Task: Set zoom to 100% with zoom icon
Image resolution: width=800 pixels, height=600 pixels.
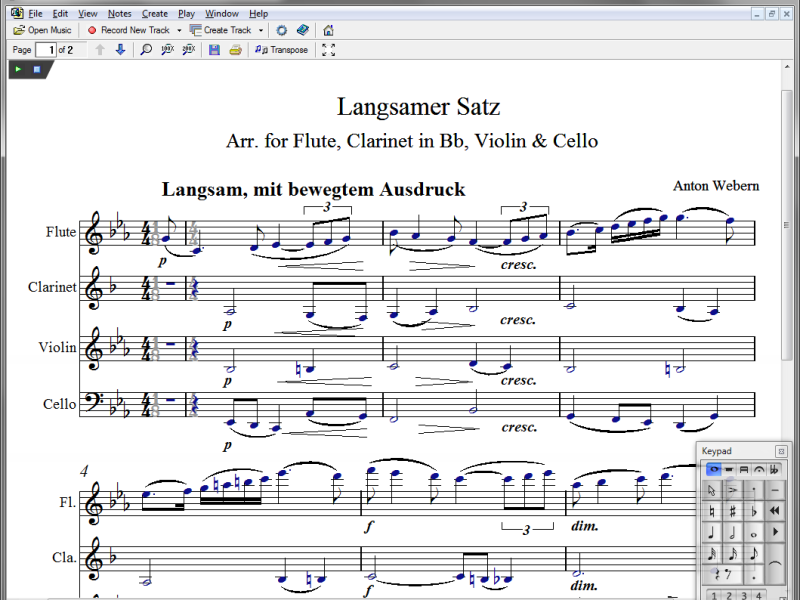Action: [x=167, y=49]
